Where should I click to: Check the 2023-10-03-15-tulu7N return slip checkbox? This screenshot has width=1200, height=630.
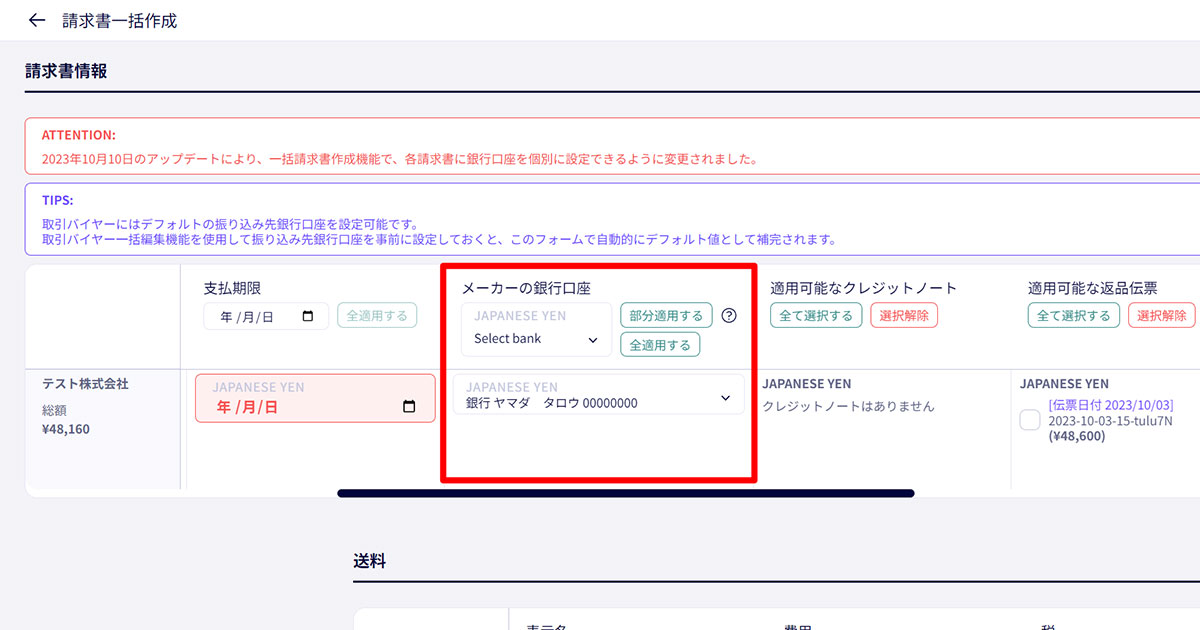(1030, 421)
